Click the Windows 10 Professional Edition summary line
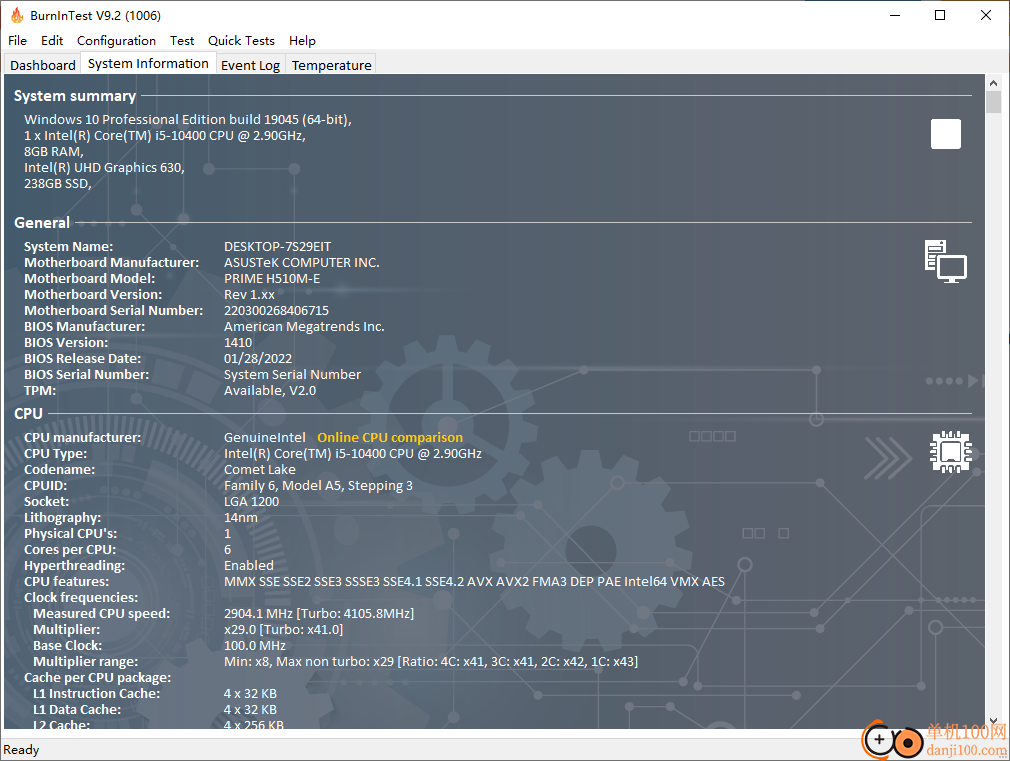The width and height of the screenshot is (1010, 761). click(x=187, y=120)
